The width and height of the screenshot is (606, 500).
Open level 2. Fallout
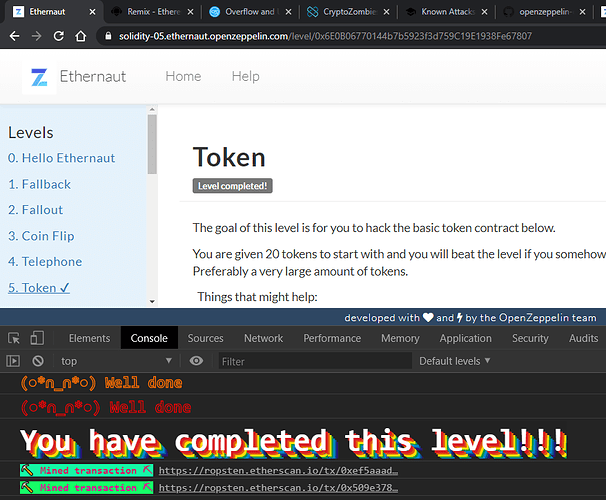point(36,210)
